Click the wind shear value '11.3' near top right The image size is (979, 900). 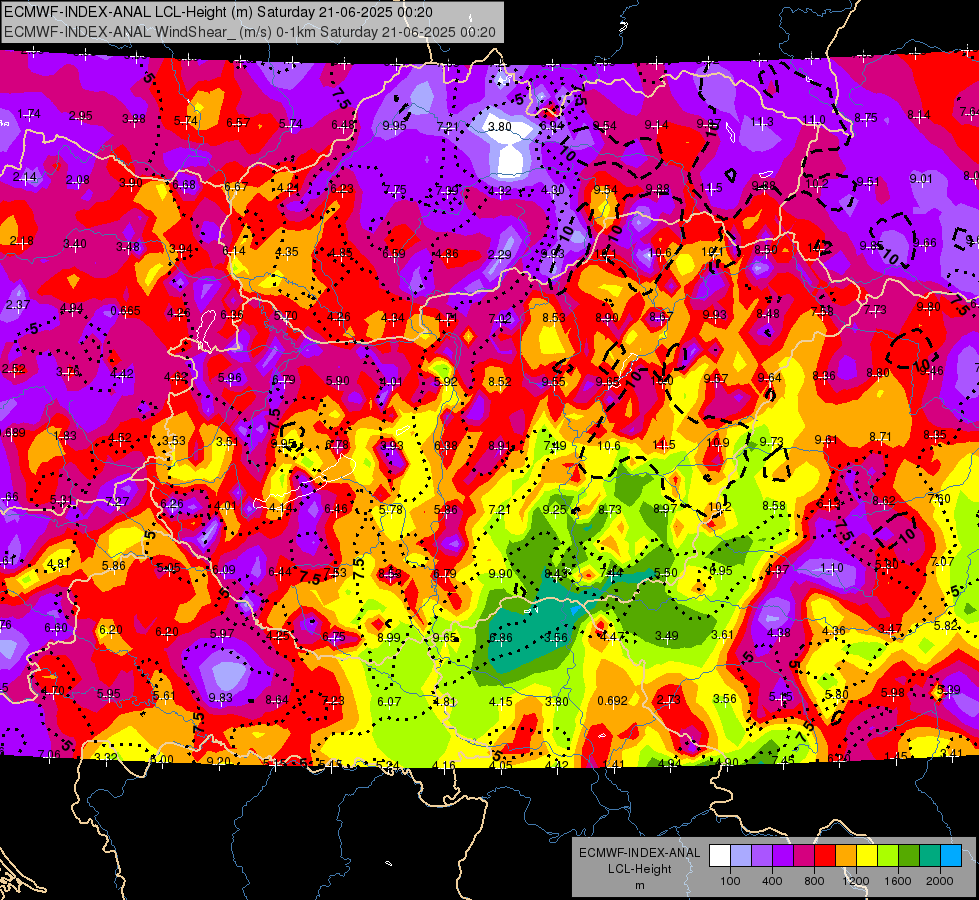point(762,122)
